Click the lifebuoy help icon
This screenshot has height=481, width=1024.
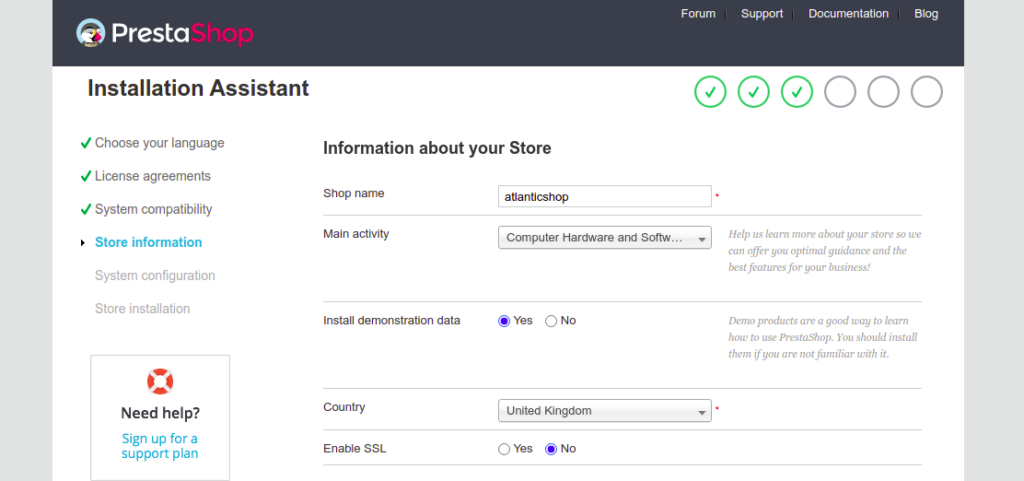(x=160, y=381)
